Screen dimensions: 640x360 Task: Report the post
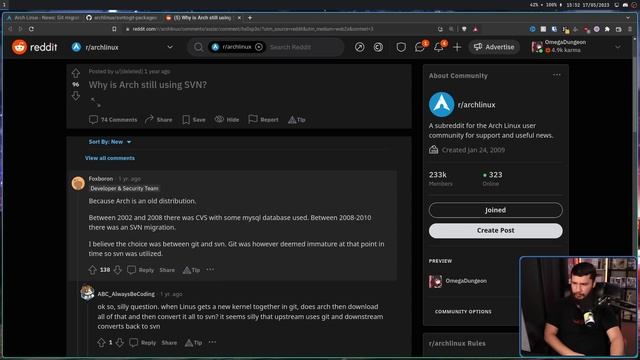pyautogui.click(x=263, y=120)
